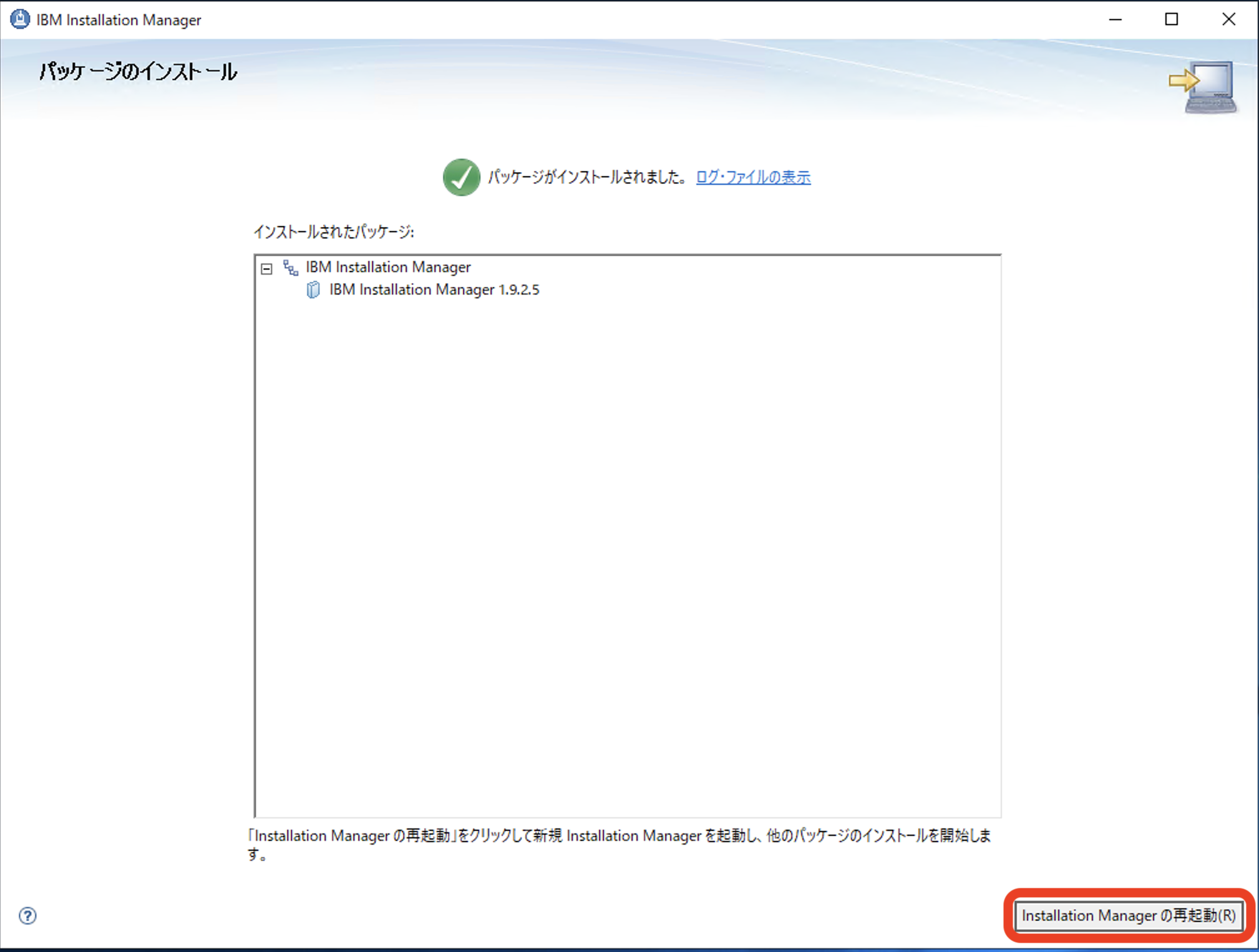The width and height of the screenshot is (1259, 952).
Task: Collapse the IBM Installation Manager tree node
Action: point(268,268)
